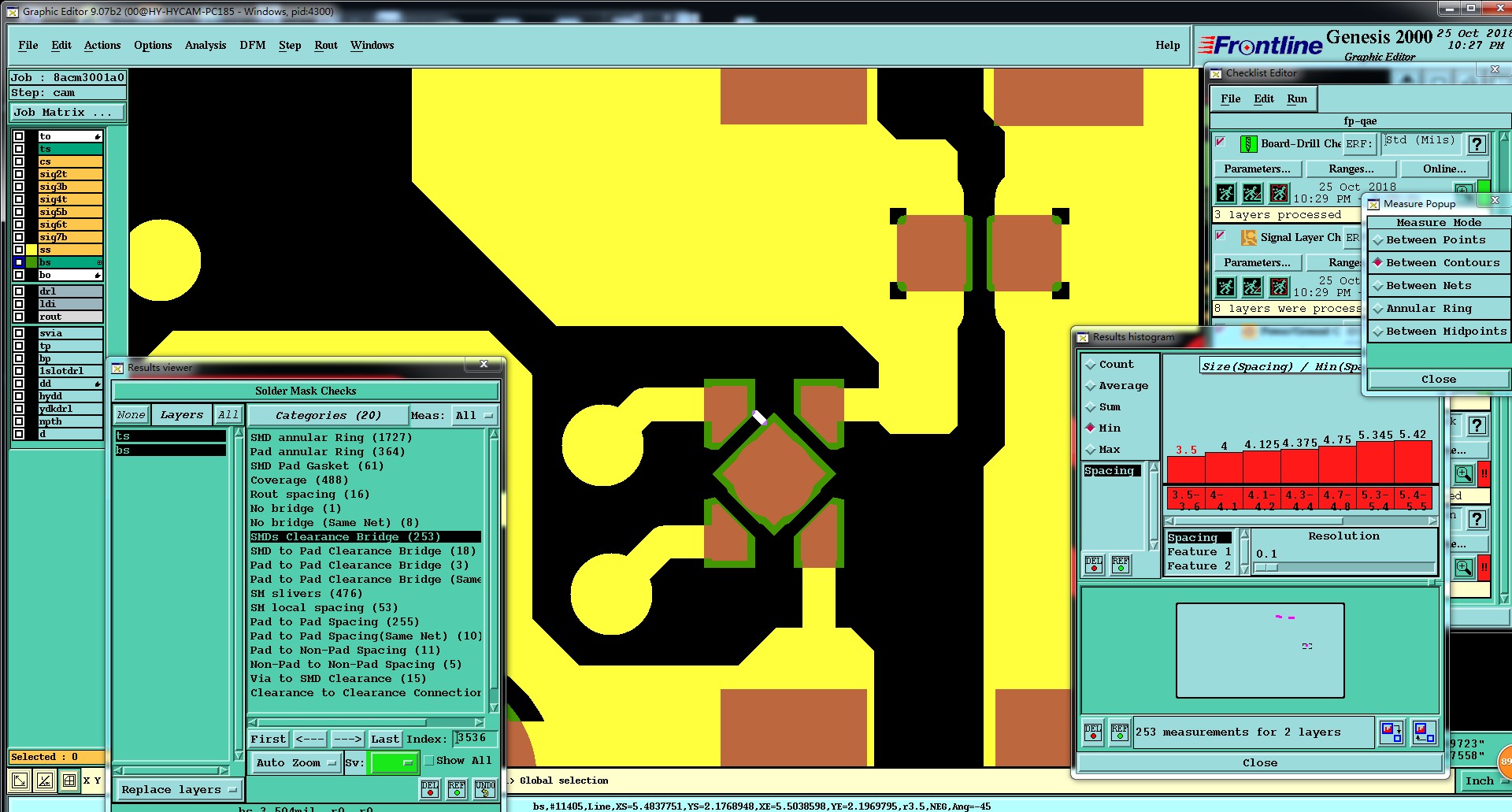Open Run menu in Checklist Editor
Viewport: 1512px width, 812px height.
point(1296,99)
